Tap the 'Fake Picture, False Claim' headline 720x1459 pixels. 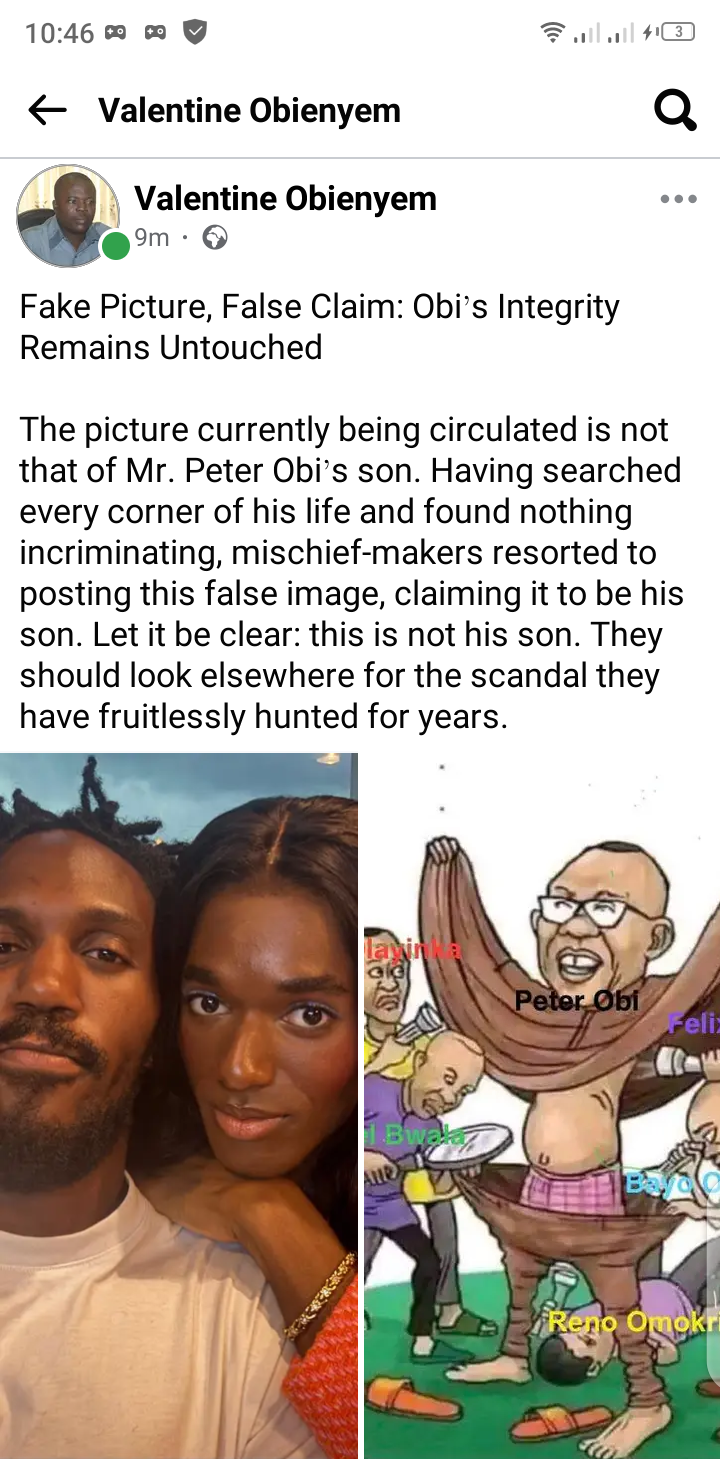click(x=319, y=327)
